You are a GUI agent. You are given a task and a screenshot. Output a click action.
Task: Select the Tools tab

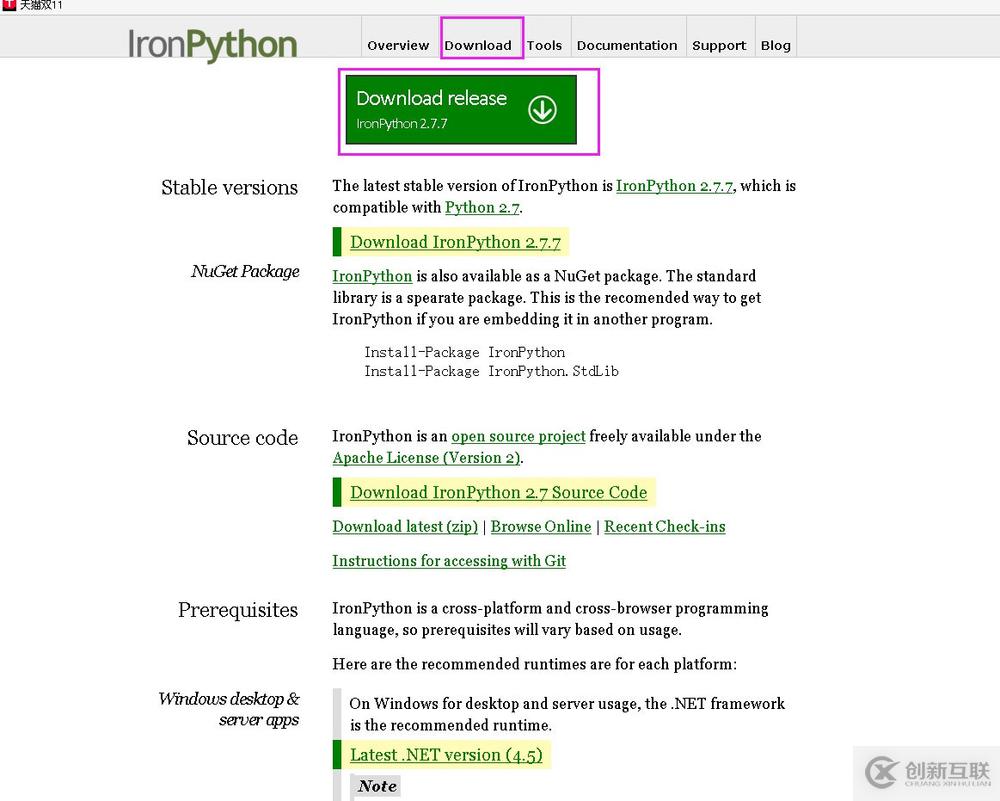(545, 45)
